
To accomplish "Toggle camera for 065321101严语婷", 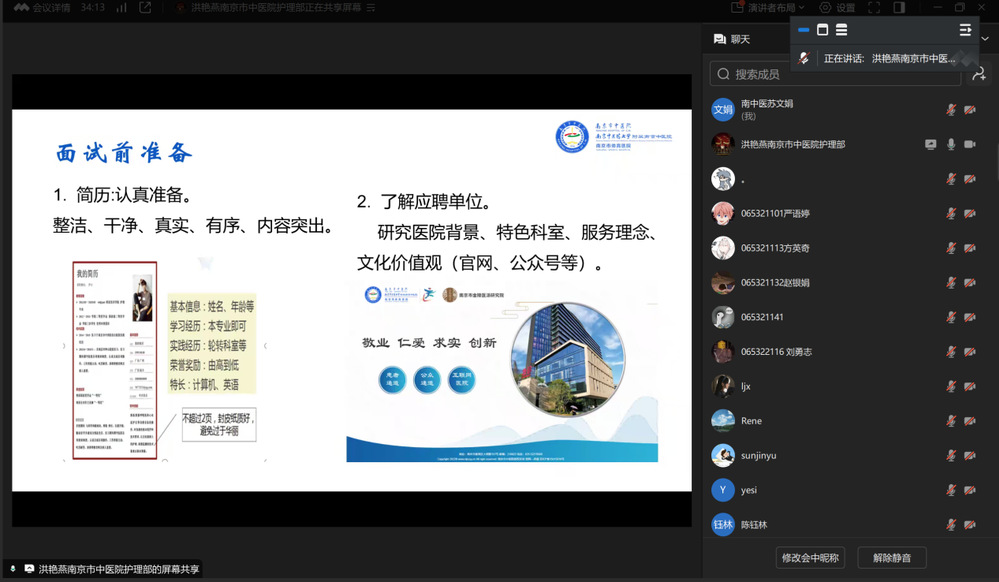I will coord(969,214).
